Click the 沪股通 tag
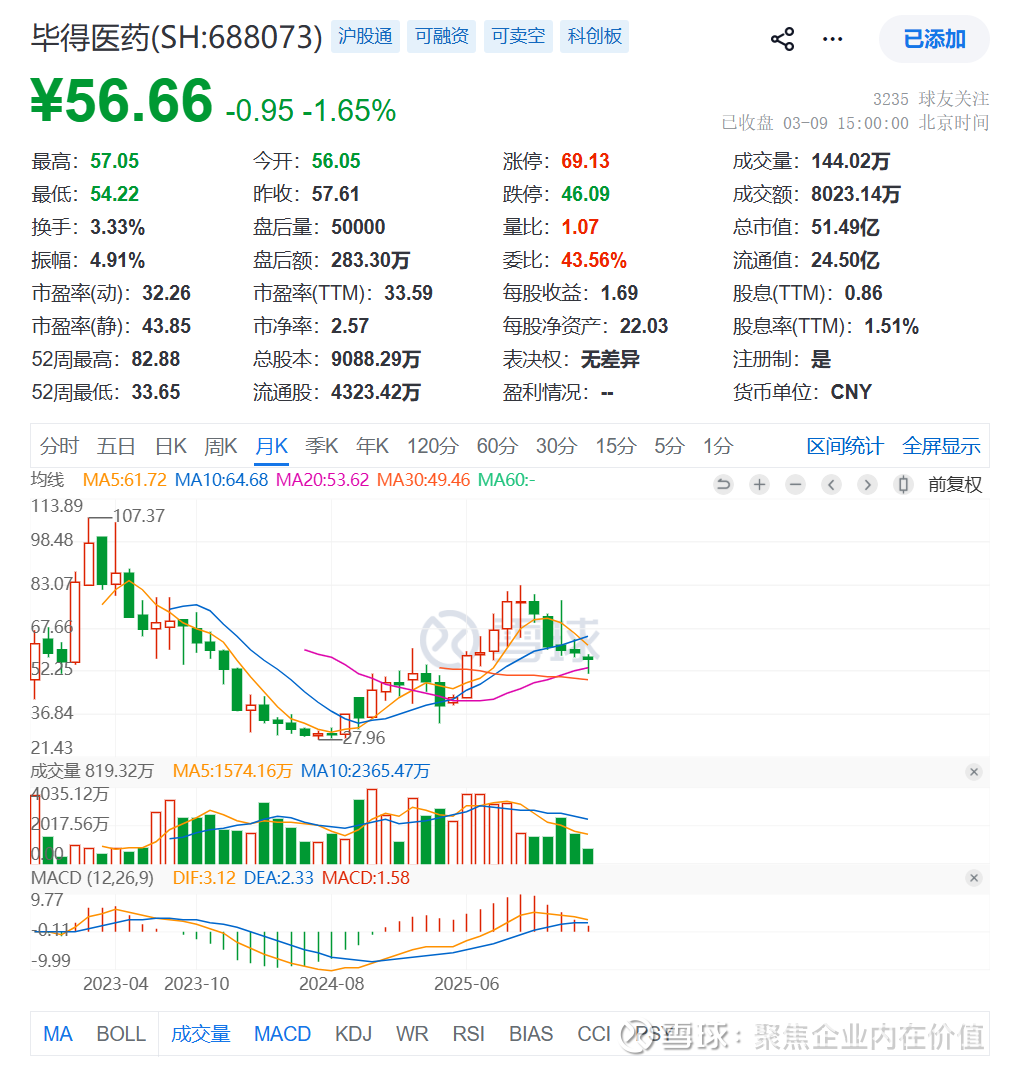1014x1068 pixels. [x=365, y=36]
